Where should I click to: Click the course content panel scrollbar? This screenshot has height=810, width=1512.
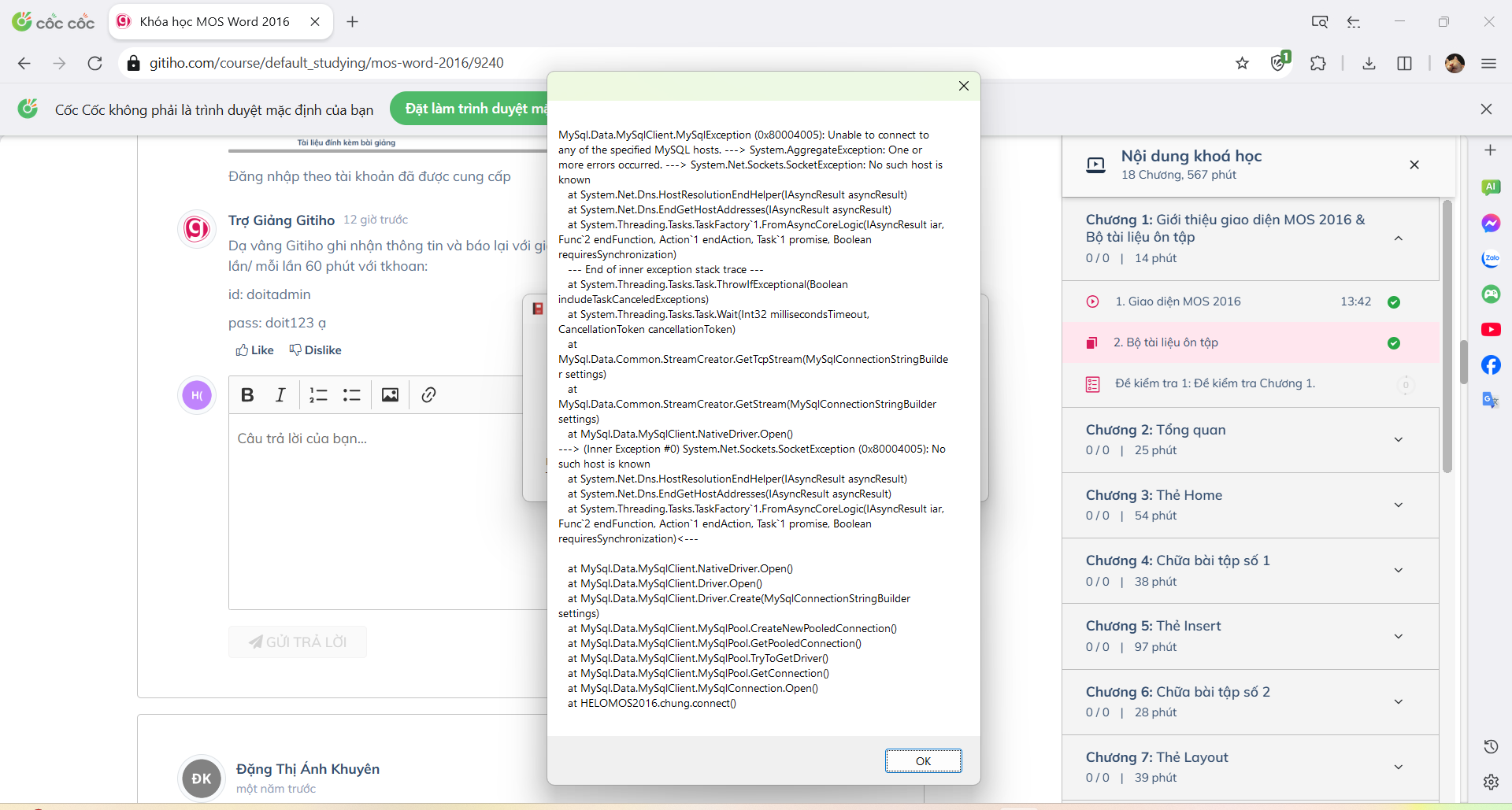[1447, 336]
